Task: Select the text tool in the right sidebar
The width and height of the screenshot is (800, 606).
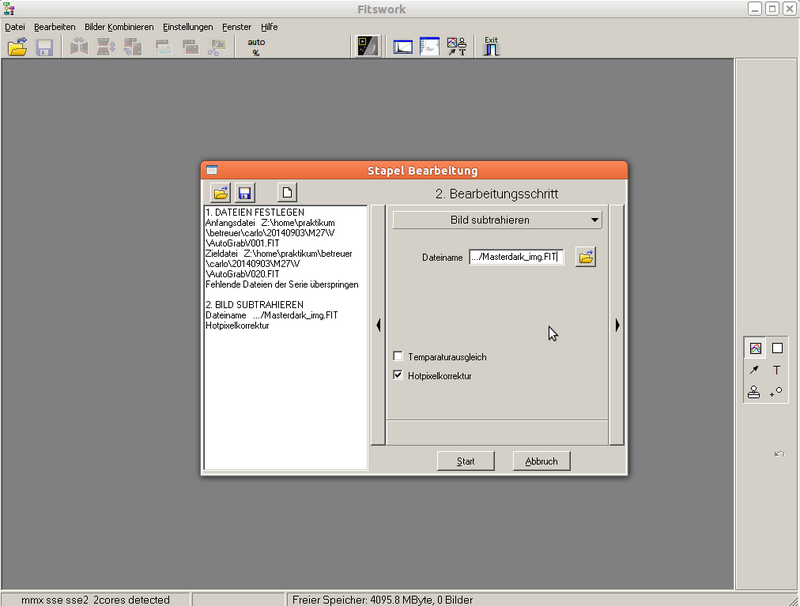Action: coord(777,369)
